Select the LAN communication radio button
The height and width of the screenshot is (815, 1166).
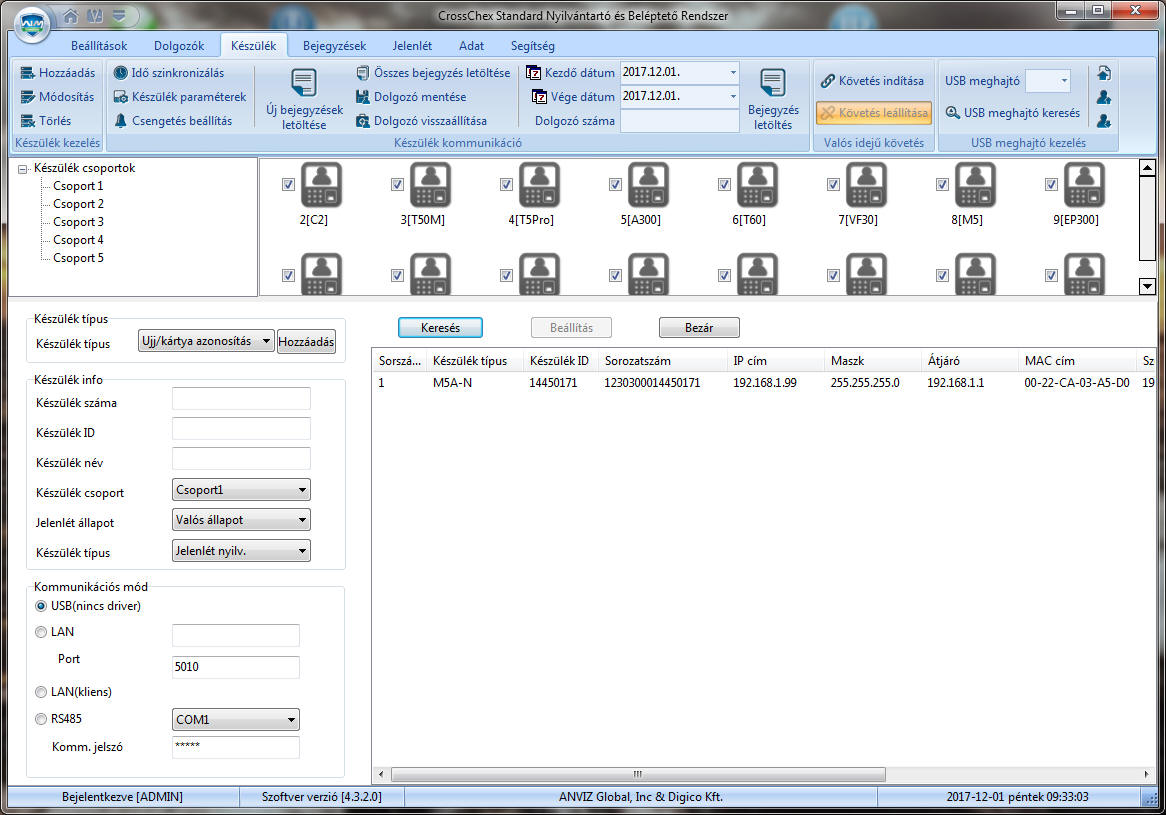(41, 632)
